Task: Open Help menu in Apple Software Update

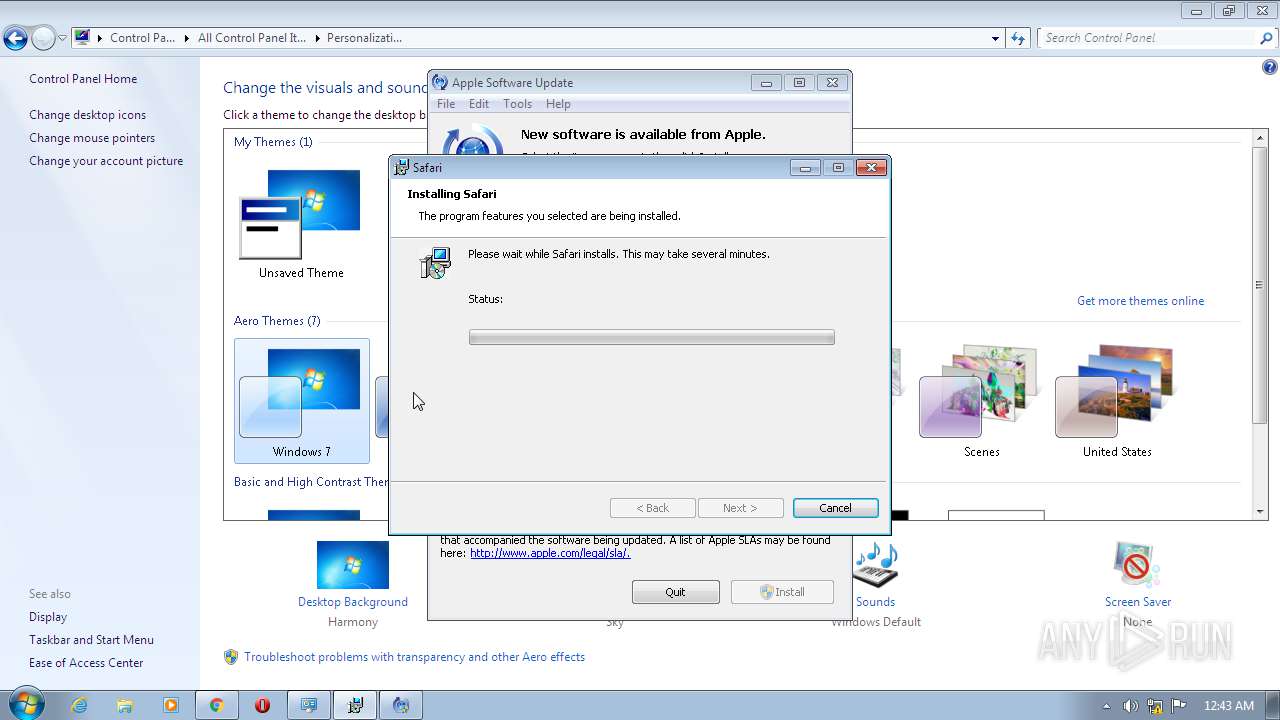Action: 558,104
